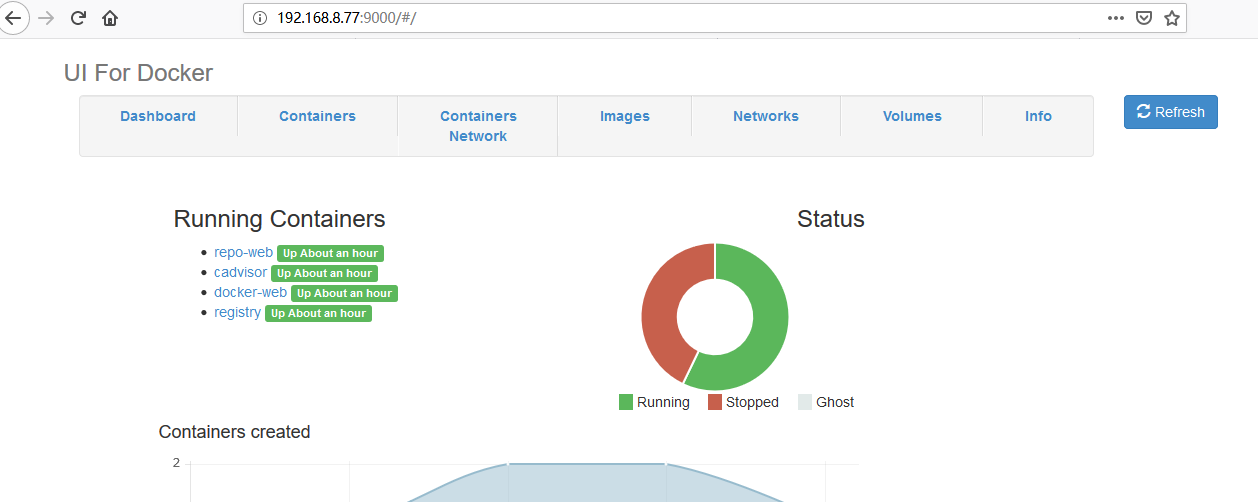This screenshot has height=502, width=1258.
Task: Open the Info tab
Action: point(1038,116)
